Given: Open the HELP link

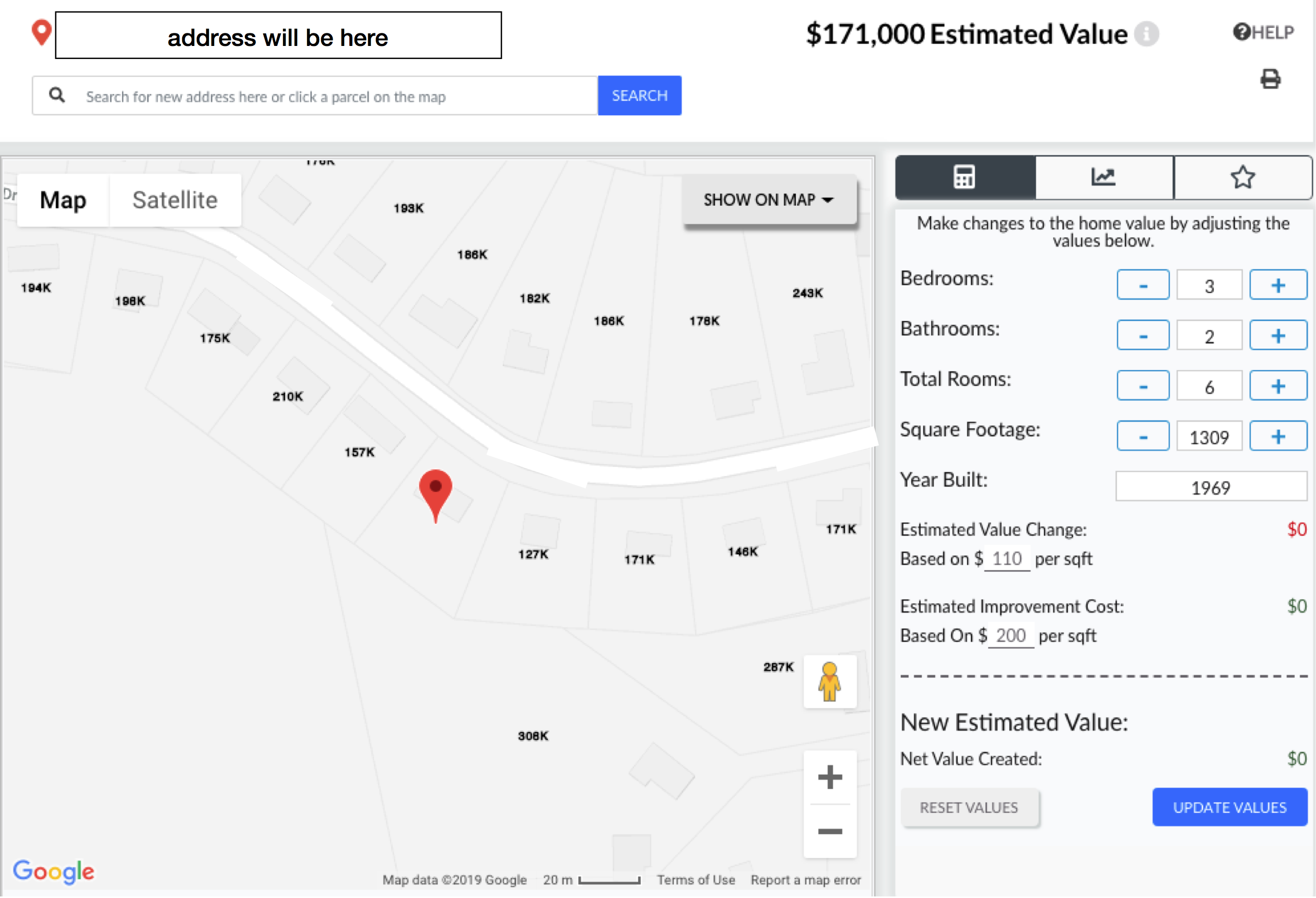Looking at the screenshot, I should tap(1263, 32).
